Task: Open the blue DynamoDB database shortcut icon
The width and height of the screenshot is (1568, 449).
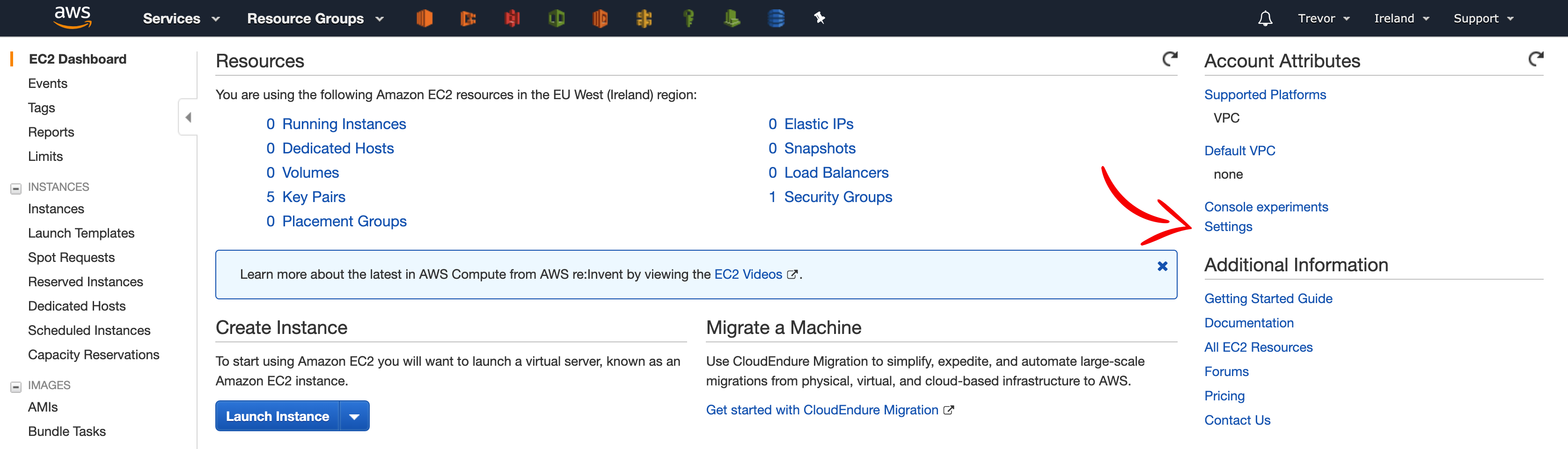Action: coord(776,18)
